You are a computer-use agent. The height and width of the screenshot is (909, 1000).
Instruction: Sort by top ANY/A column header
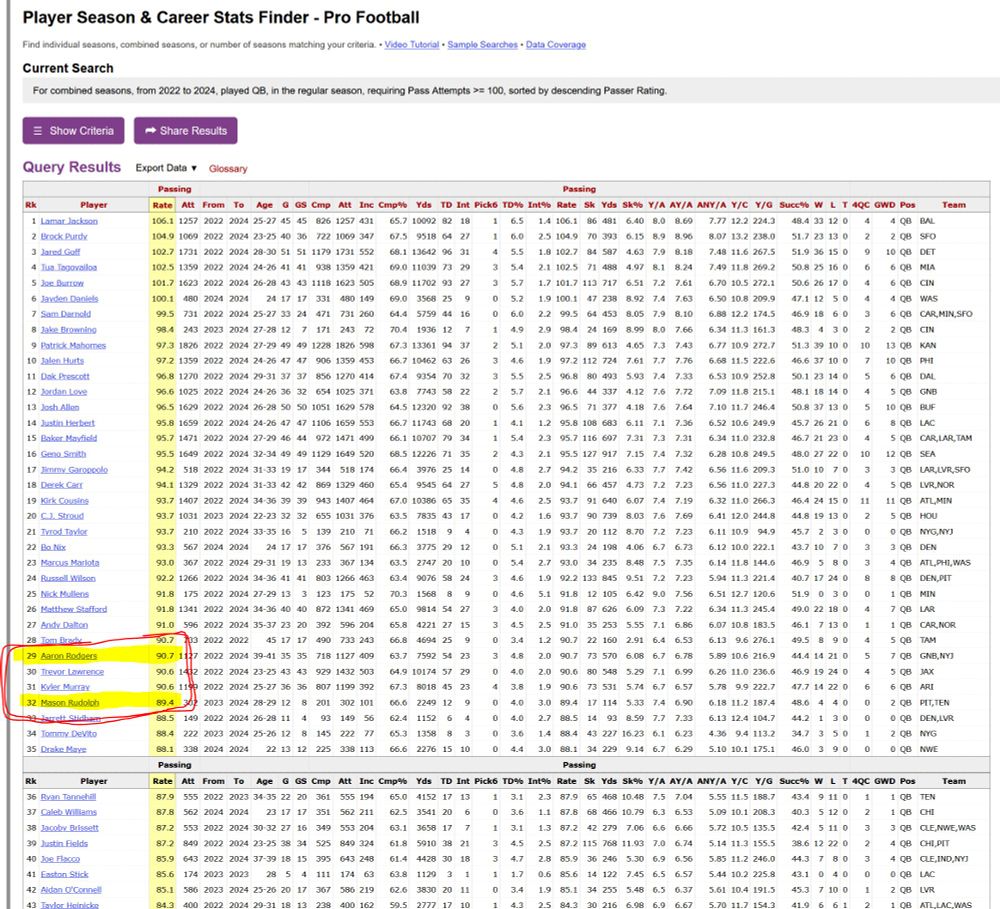coord(711,205)
